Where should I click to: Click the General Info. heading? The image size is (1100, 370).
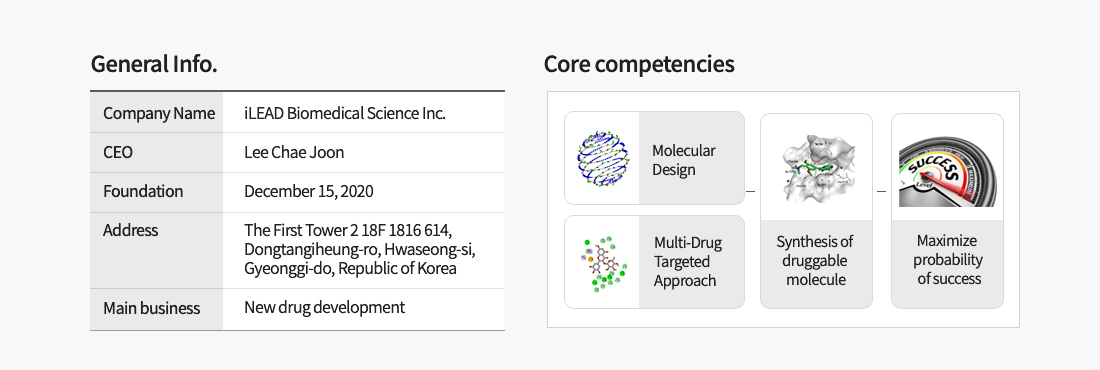154,64
